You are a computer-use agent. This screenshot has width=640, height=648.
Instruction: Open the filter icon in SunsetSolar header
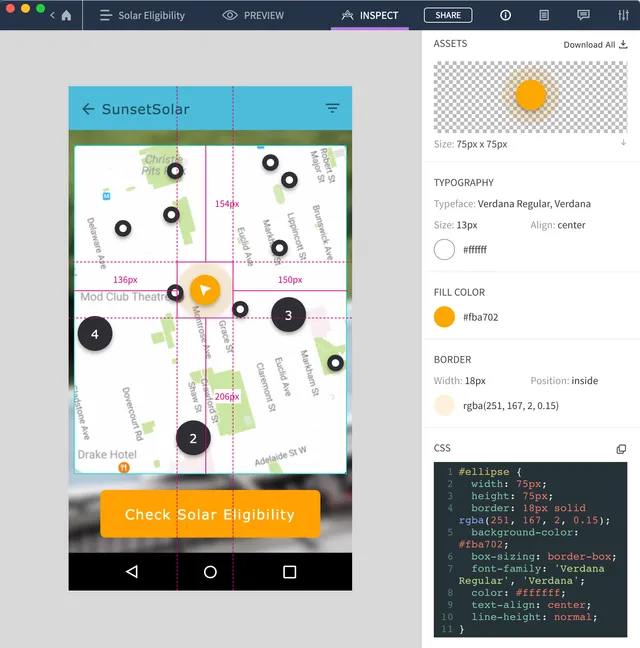coord(332,109)
